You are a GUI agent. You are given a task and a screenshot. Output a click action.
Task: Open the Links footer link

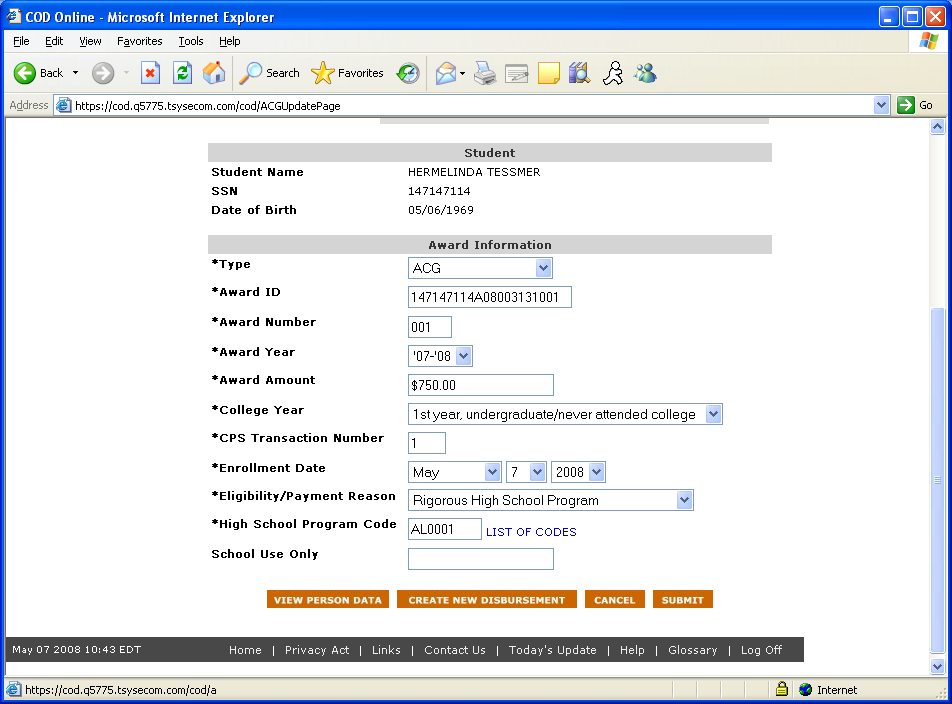(386, 650)
